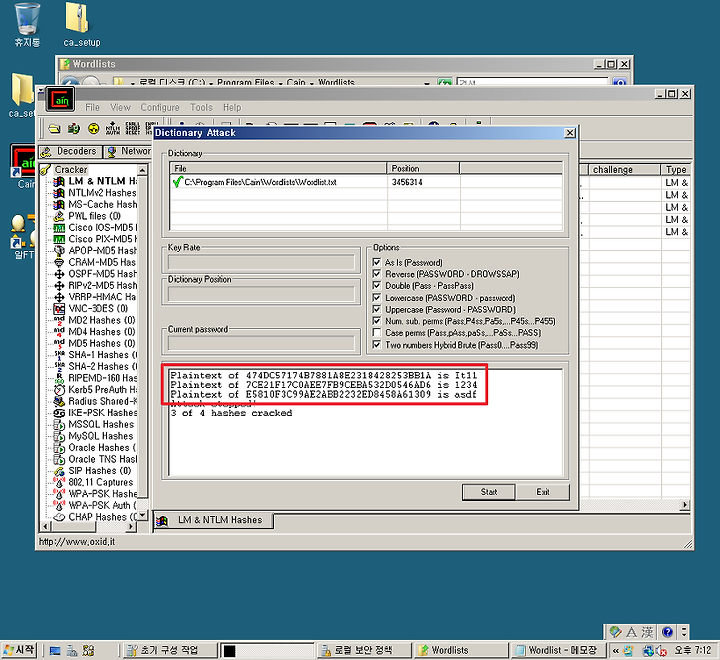The image size is (720, 660).
Task: Click the second quick launch icon with the computers
Action: [x=72, y=650]
